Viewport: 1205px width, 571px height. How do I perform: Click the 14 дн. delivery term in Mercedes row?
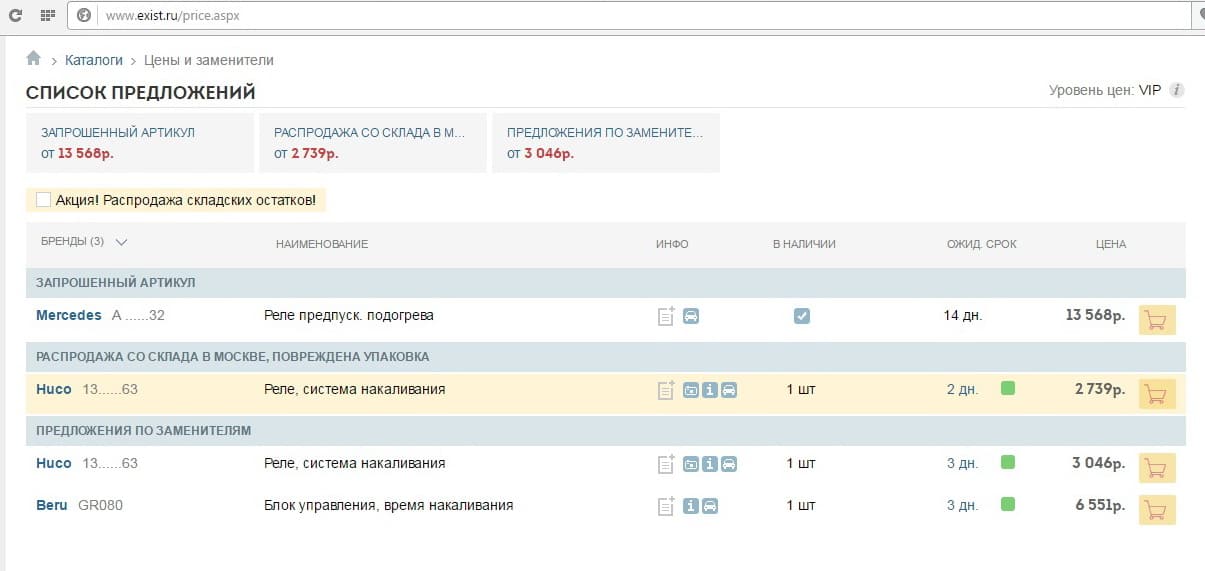[963, 315]
